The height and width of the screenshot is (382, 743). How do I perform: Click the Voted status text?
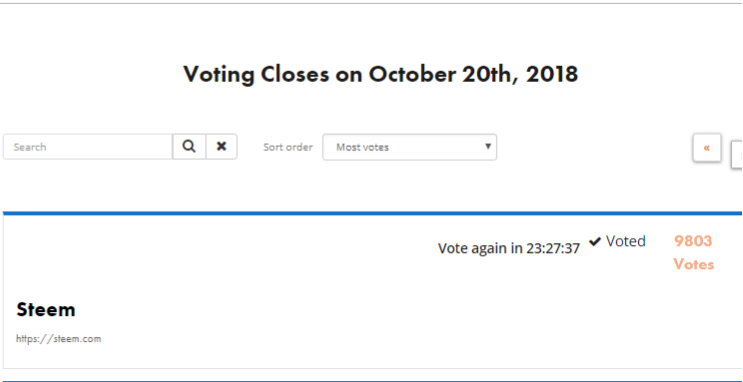click(x=625, y=241)
